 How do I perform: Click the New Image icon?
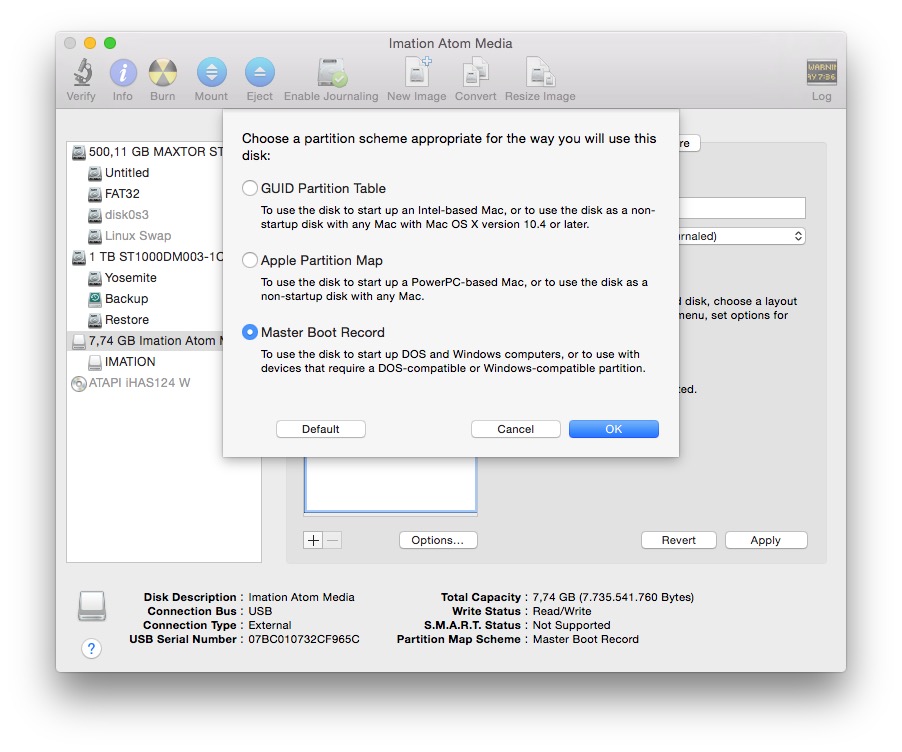click(x=417, y=73)
